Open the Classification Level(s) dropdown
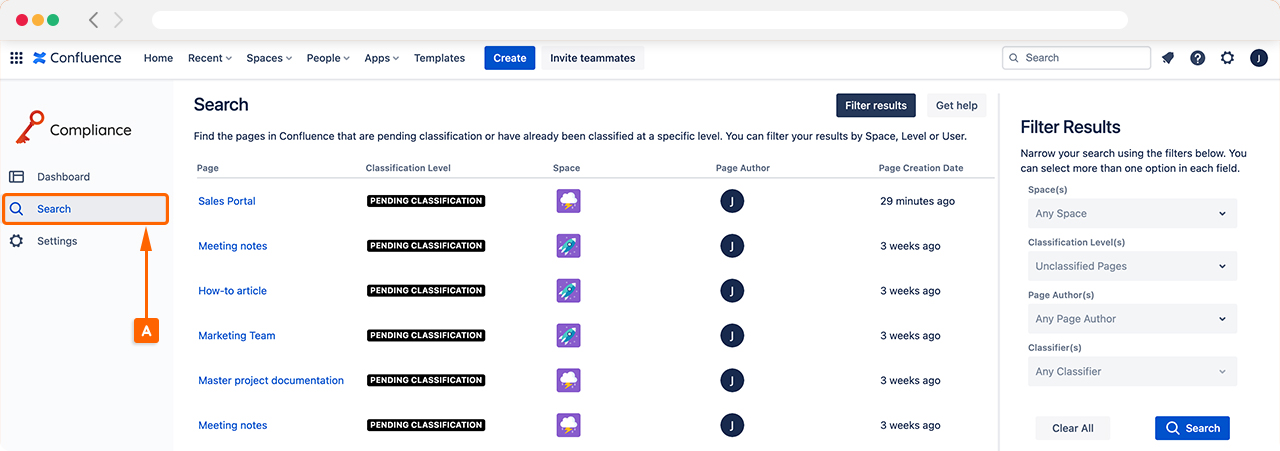Screen dimensions: 1280x451 (x=1131, y=266)
